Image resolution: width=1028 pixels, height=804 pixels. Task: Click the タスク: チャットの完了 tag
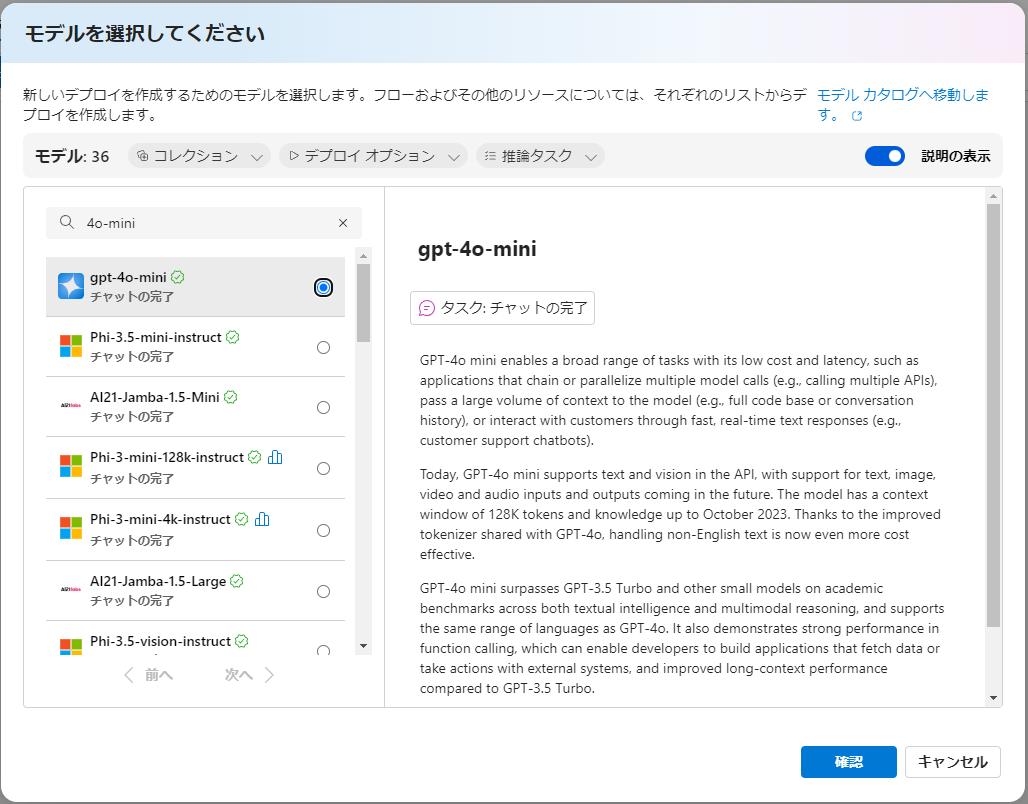coord(502,308)
